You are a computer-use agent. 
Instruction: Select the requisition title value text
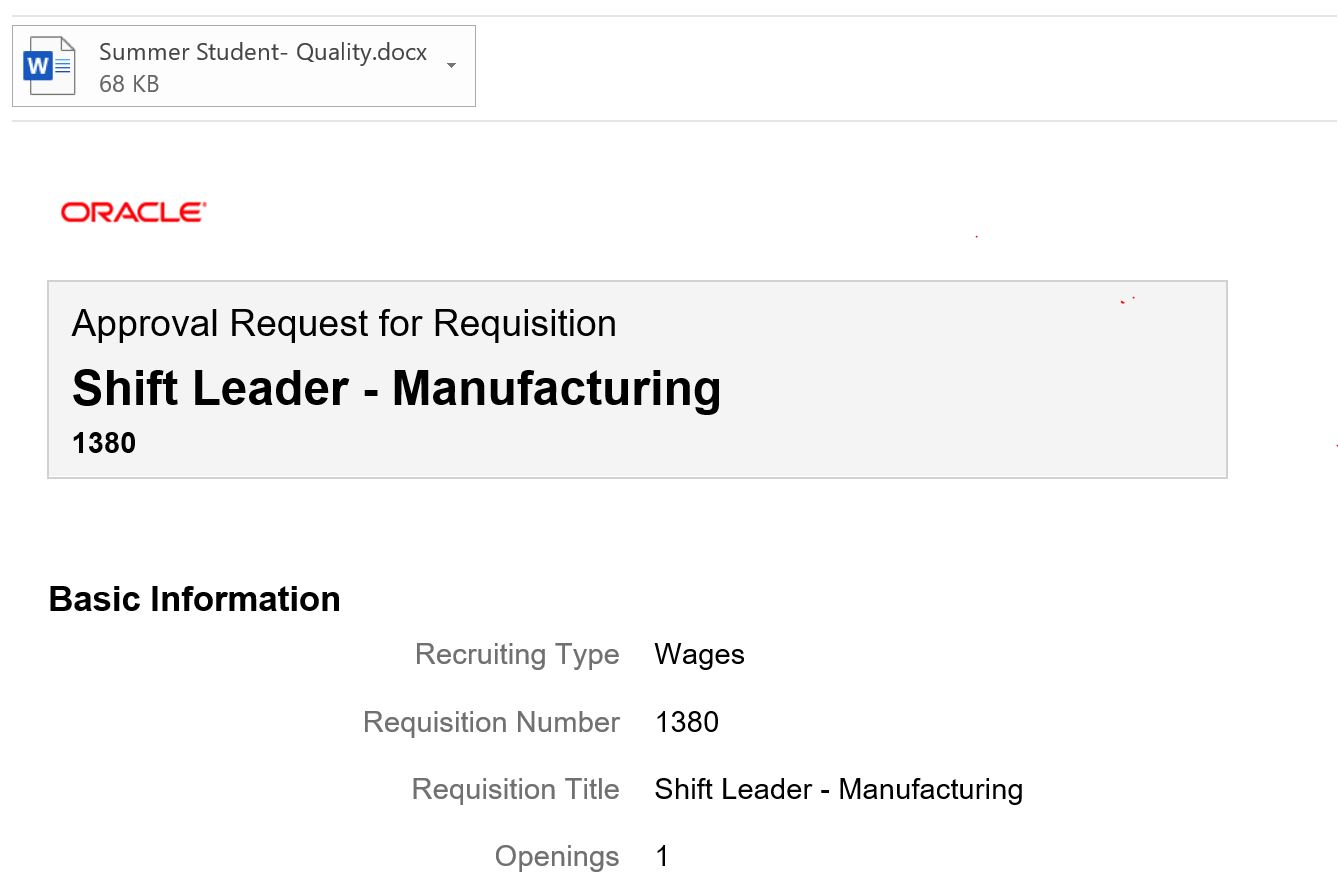coord(838,789)
